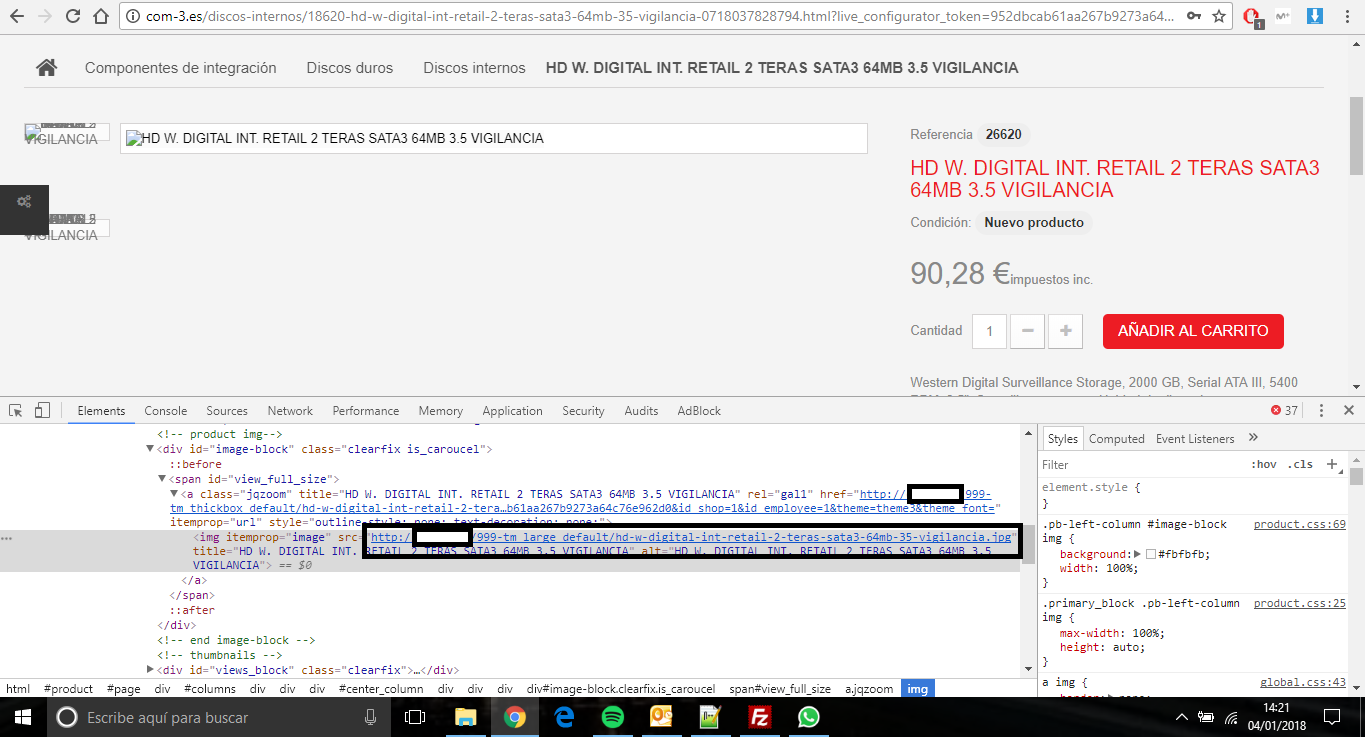
Task: Increase quantity with the plus button
Action: pyautogui.click(x=1065, y=331)
